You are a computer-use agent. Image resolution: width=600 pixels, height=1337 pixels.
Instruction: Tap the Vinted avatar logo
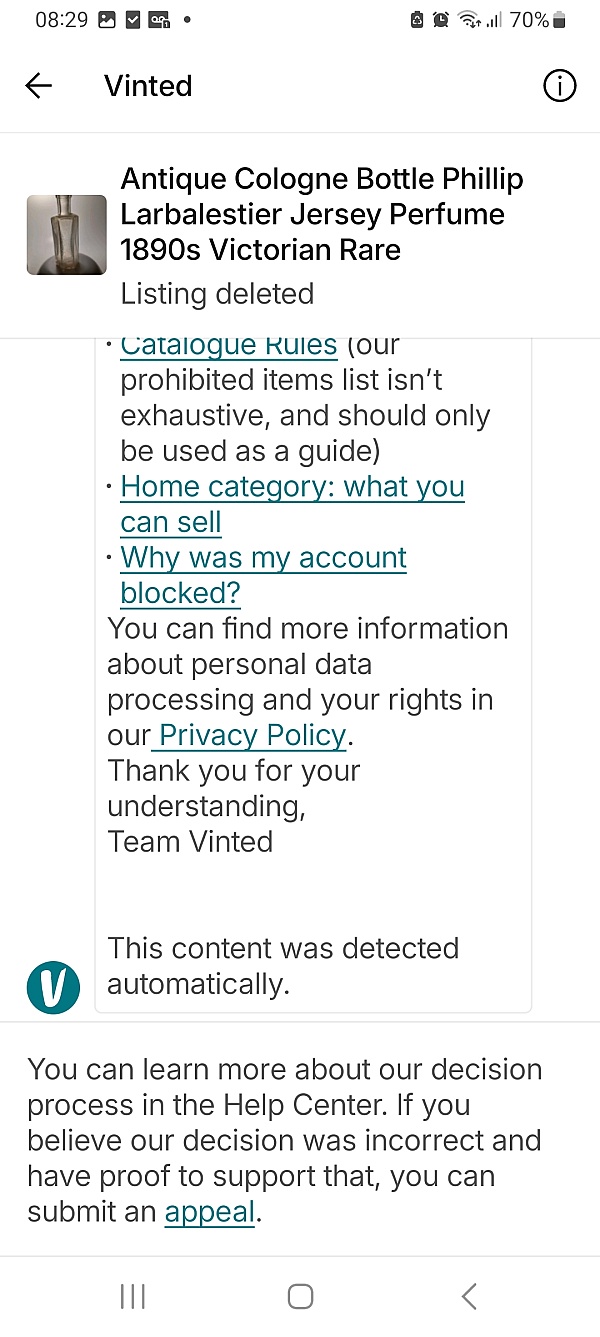point(53,988)
